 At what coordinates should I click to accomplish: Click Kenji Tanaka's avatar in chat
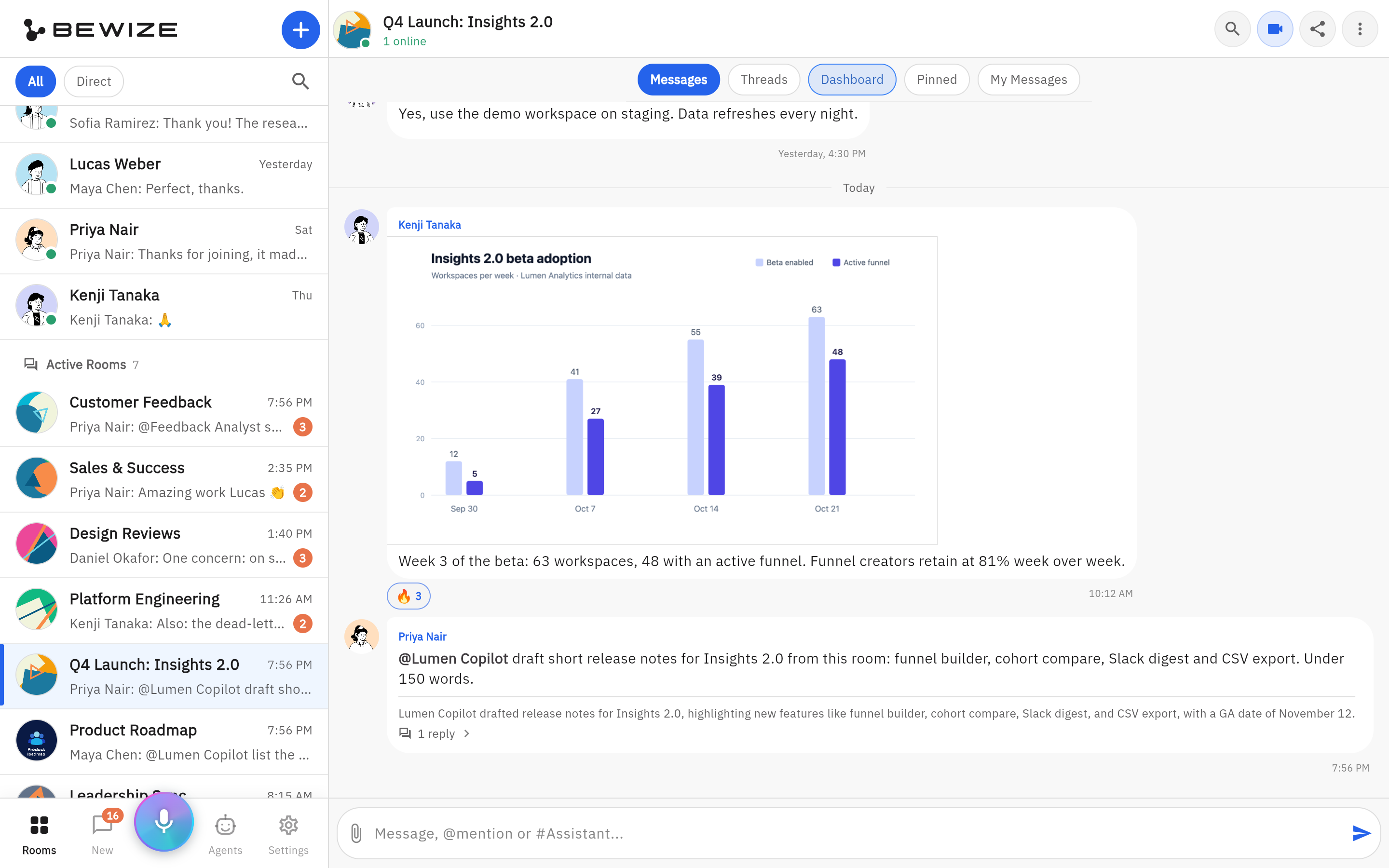pos(362,227)
